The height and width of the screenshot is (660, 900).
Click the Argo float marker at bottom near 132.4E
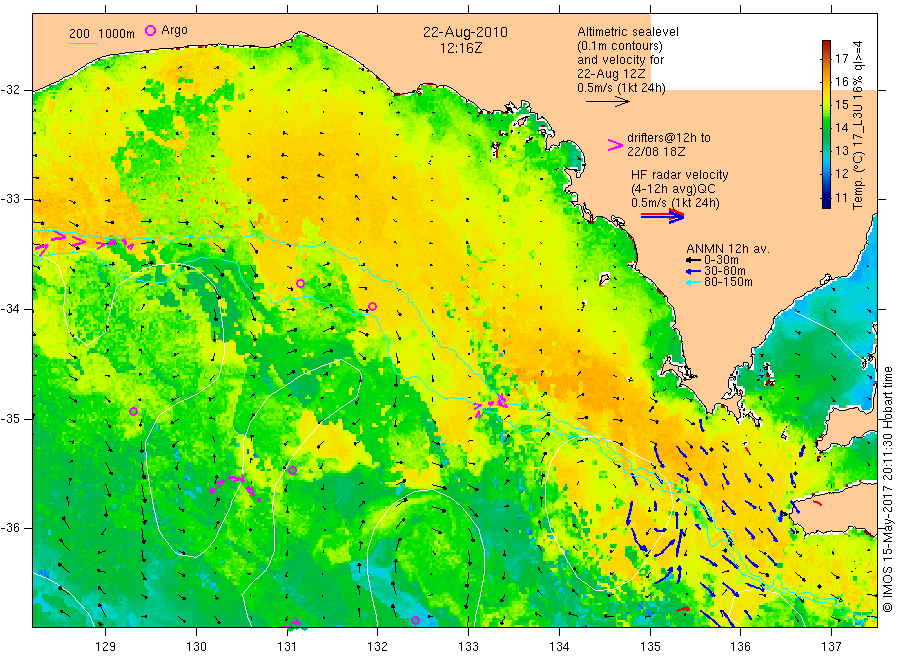tap(416, 620)
